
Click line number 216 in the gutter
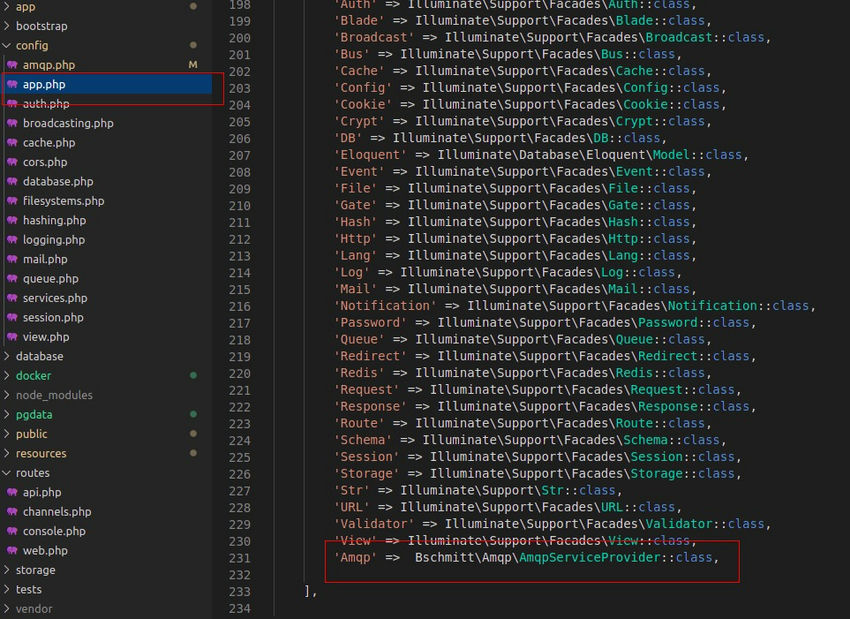[240, 307]
